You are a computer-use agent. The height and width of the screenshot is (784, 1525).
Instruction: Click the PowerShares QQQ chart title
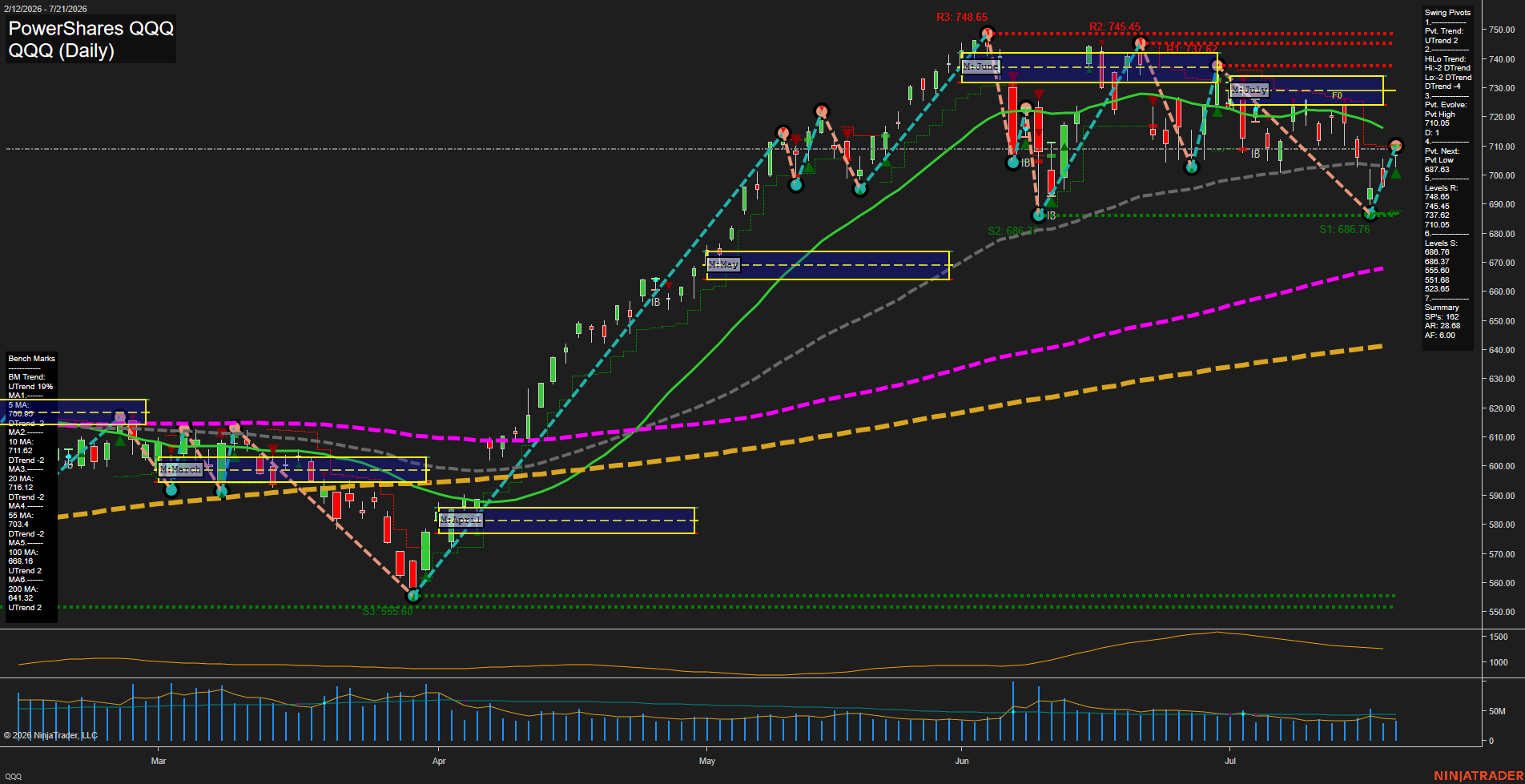(91, 28)
